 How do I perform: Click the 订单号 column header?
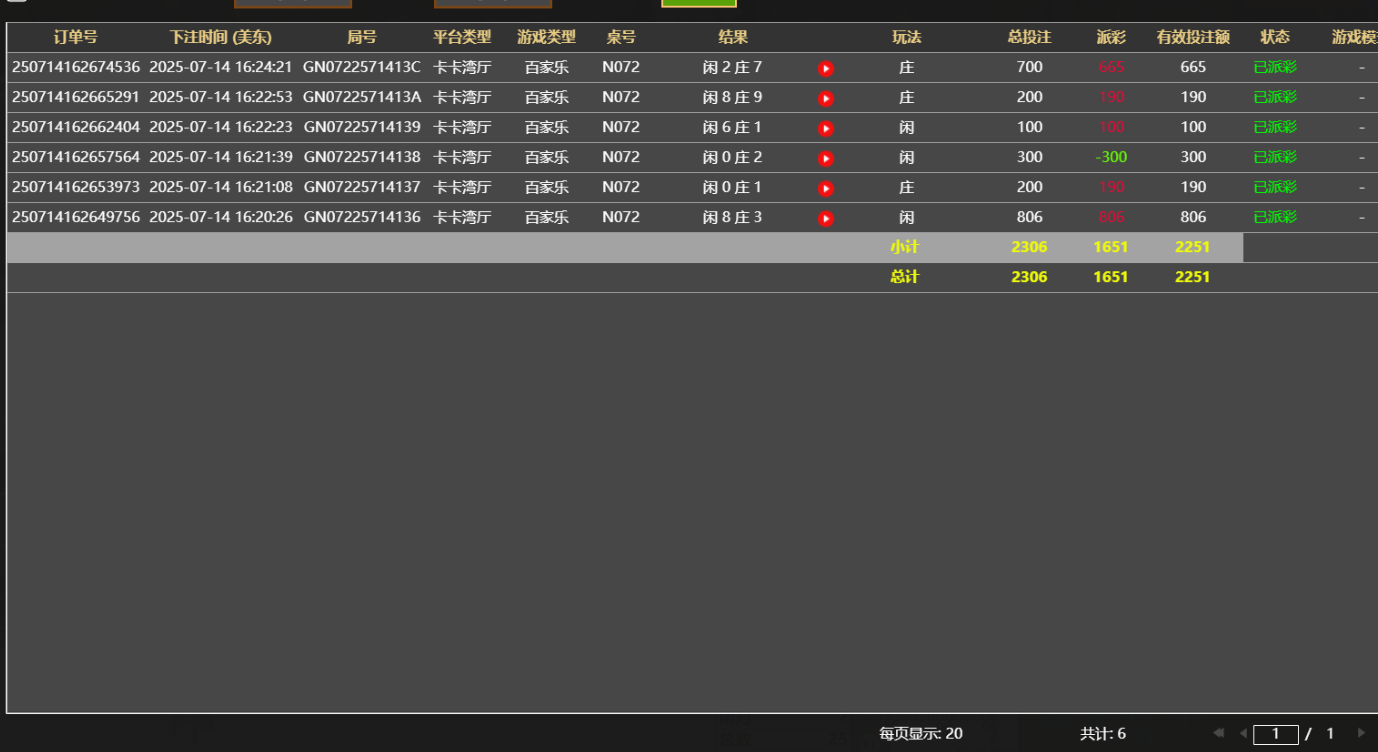(x=74, y=37)
